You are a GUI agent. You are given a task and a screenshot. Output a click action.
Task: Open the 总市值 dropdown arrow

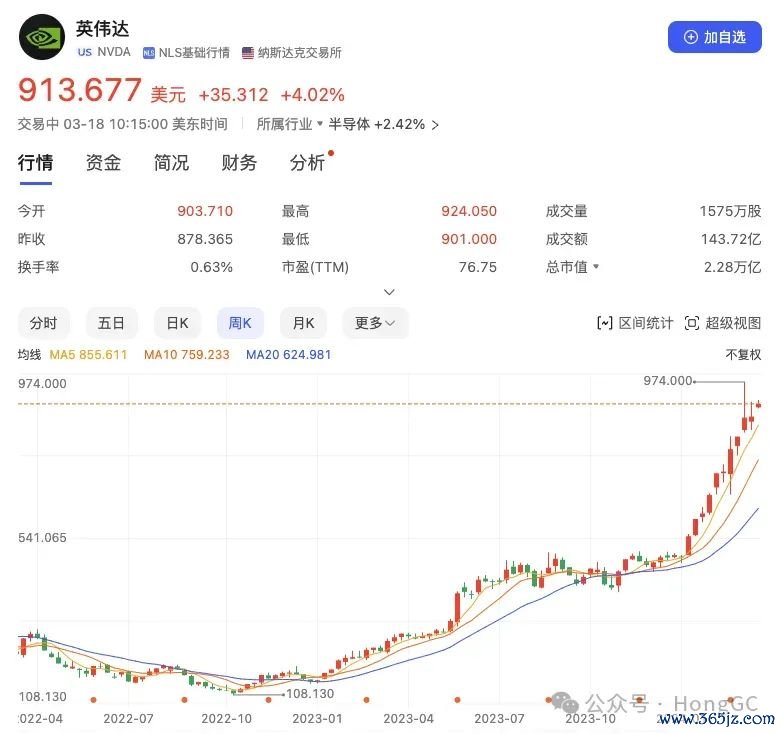tap(595, 267)
